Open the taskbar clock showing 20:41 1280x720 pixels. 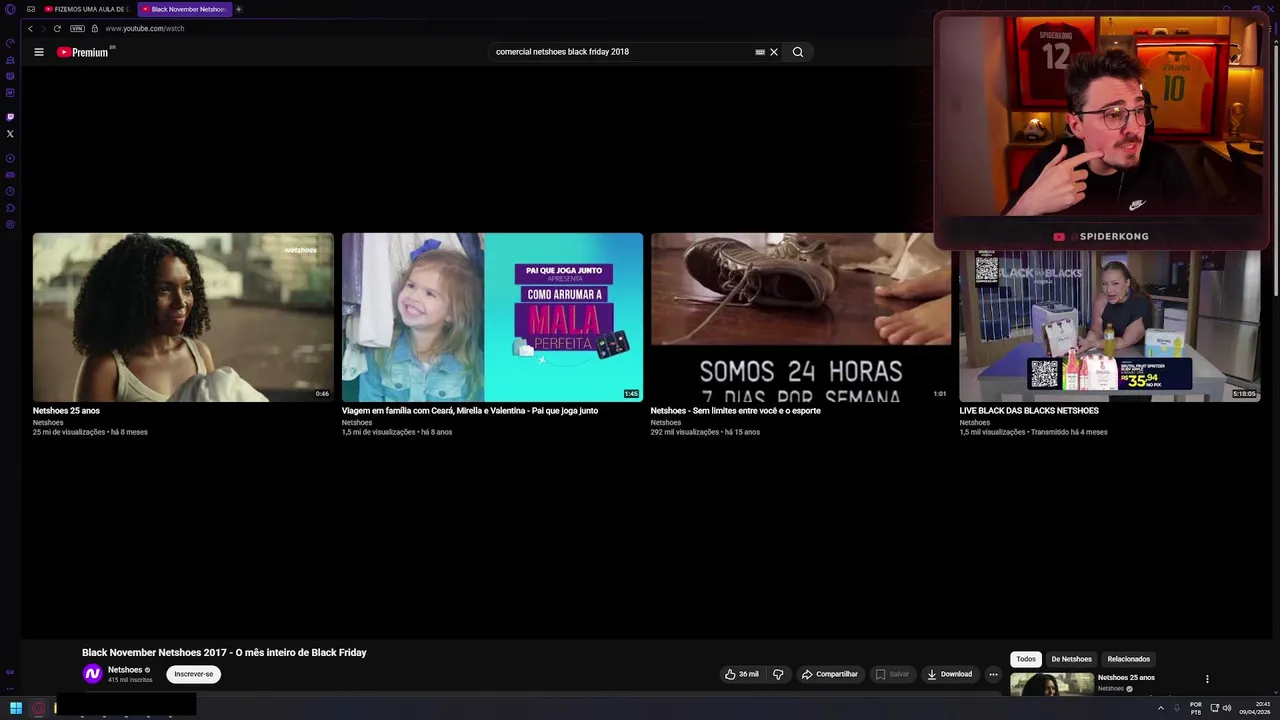click(1256, 708)
